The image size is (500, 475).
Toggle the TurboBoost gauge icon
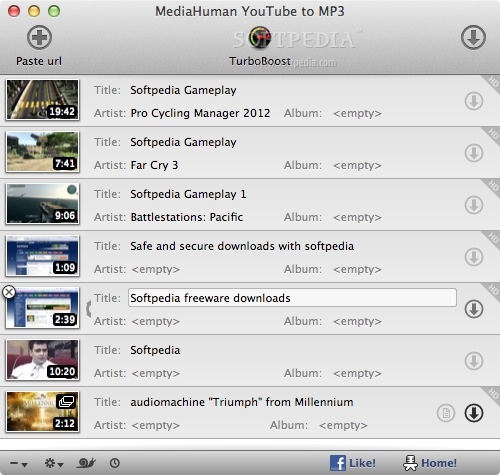click(x=260, y=37)
